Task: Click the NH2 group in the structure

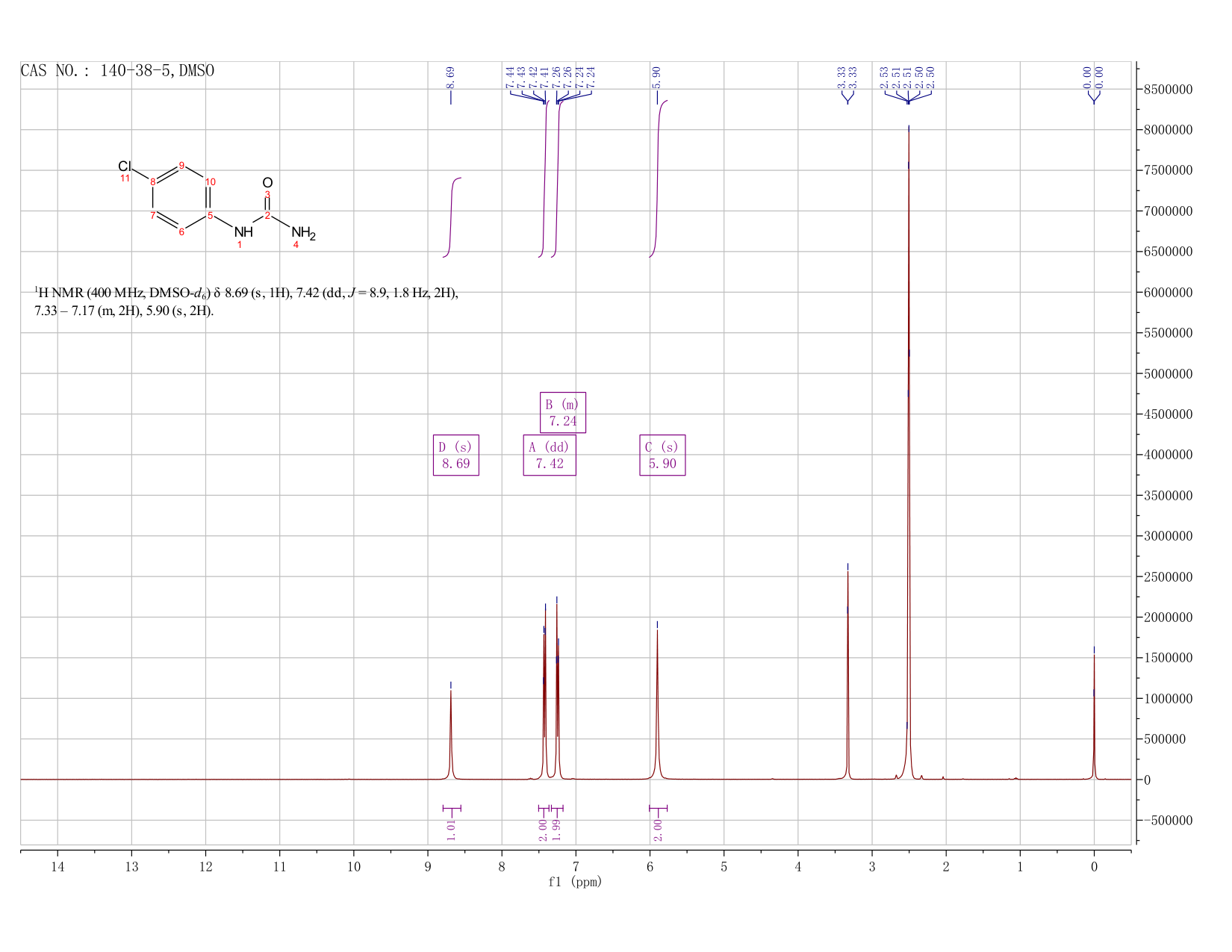Action: (303, 233)
